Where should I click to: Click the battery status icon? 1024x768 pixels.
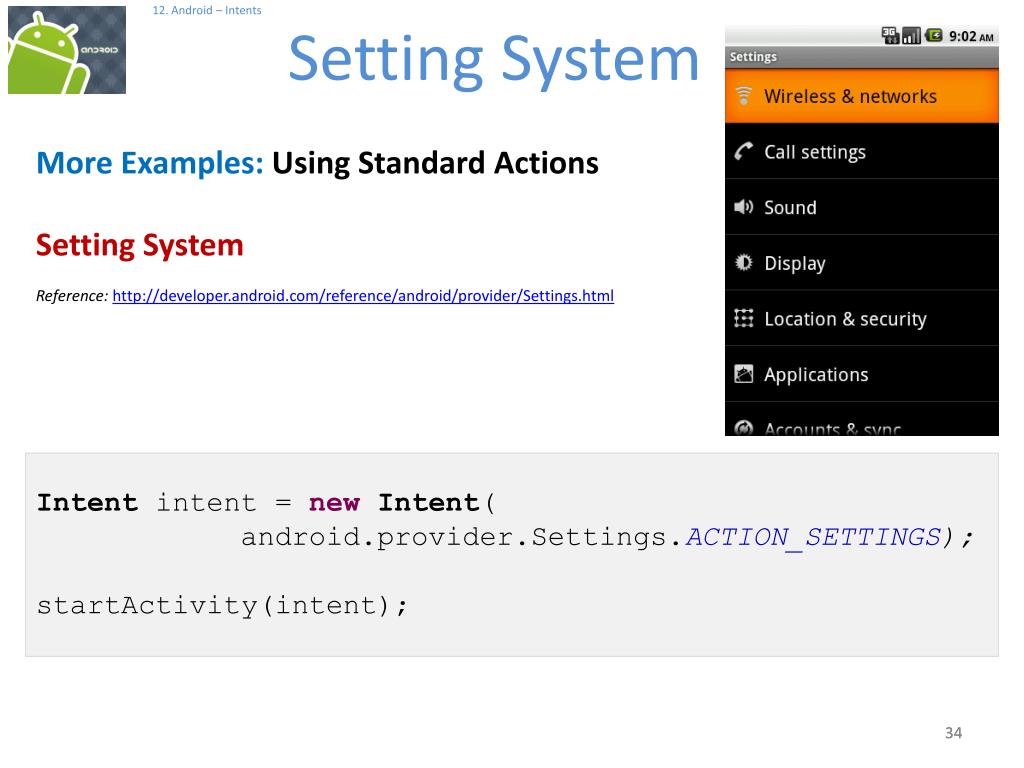tap(934, 35)
